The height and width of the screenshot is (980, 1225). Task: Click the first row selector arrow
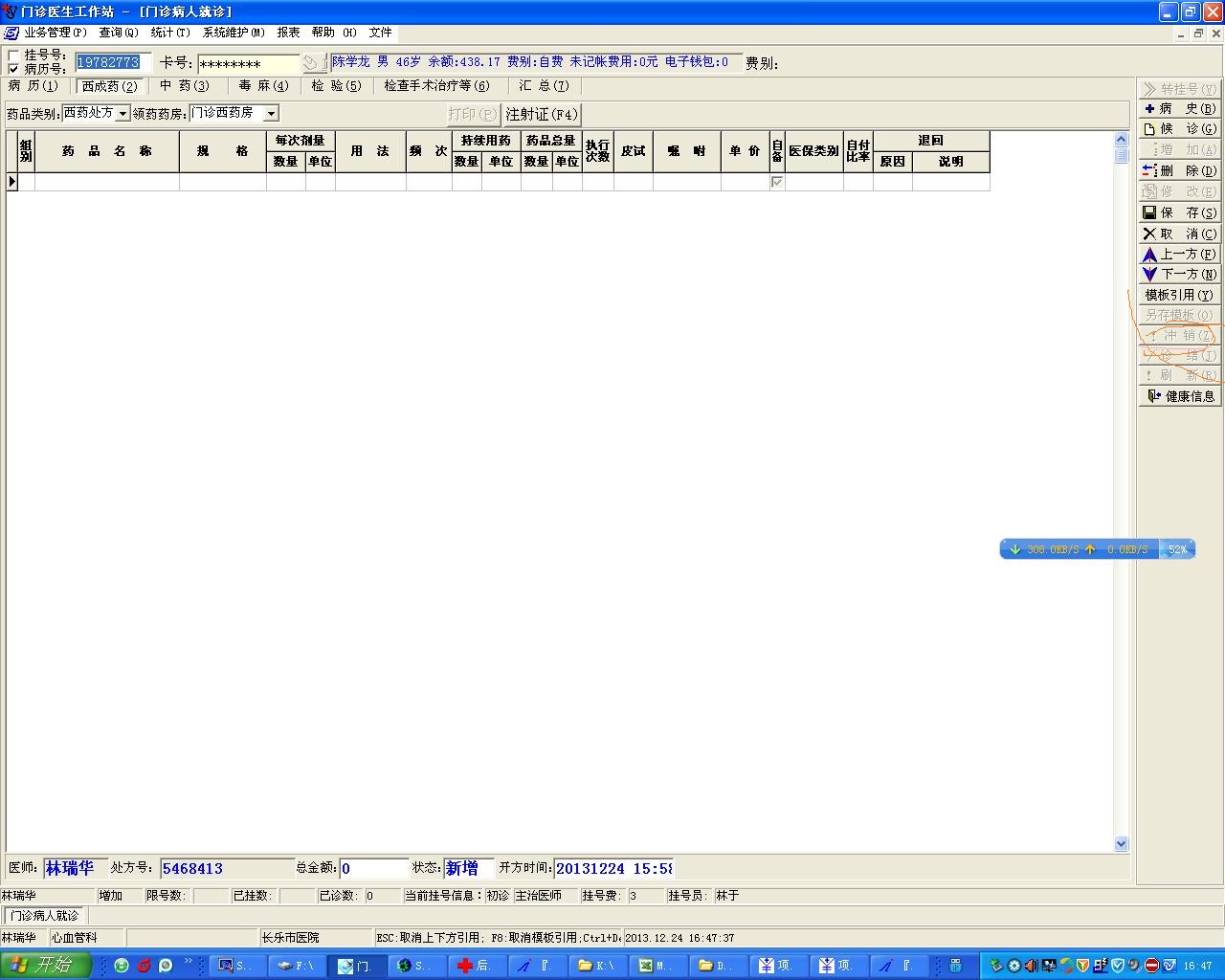click(x=12, y=182)
